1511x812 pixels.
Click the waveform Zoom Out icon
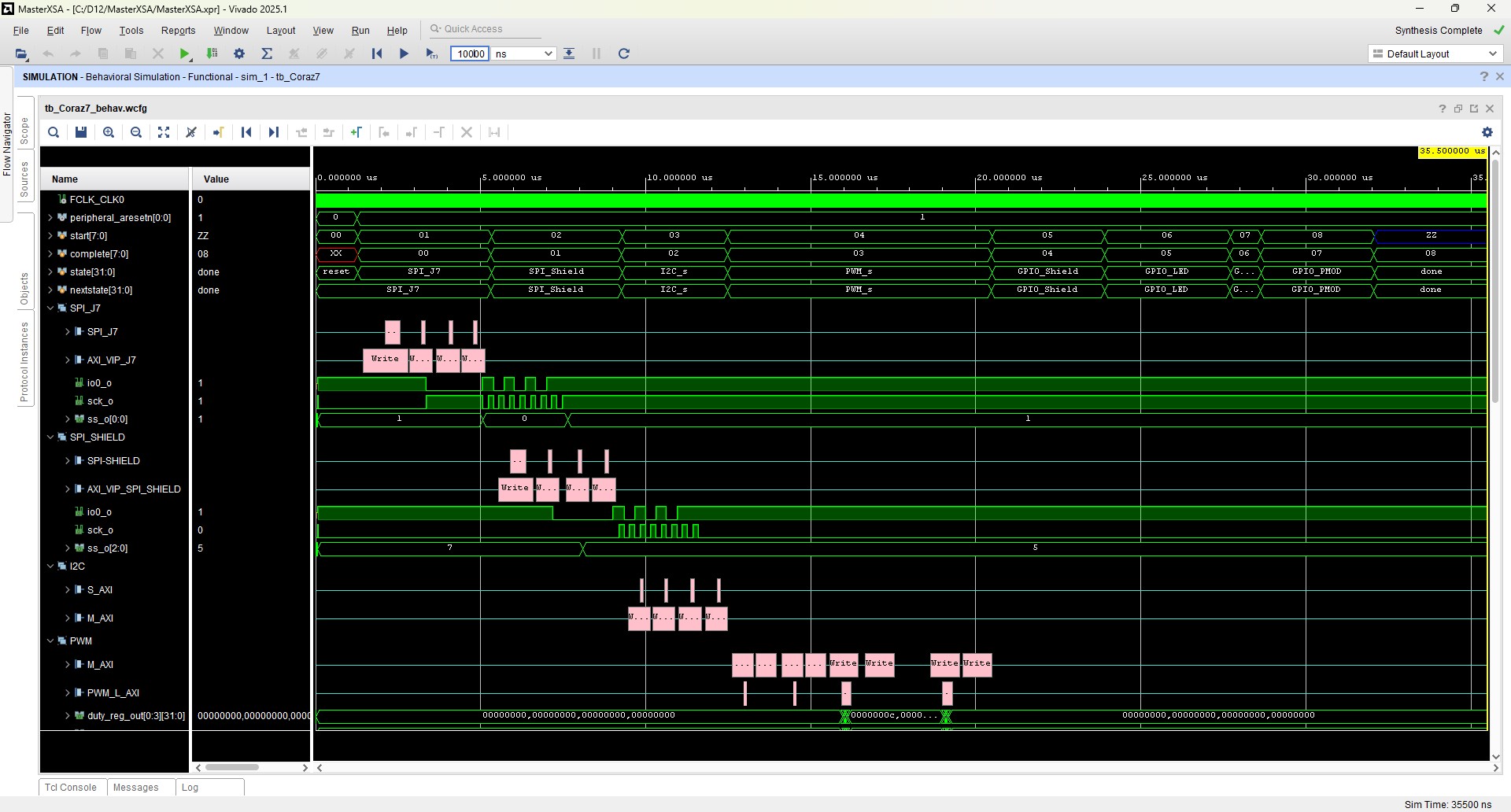click(136, 132)
